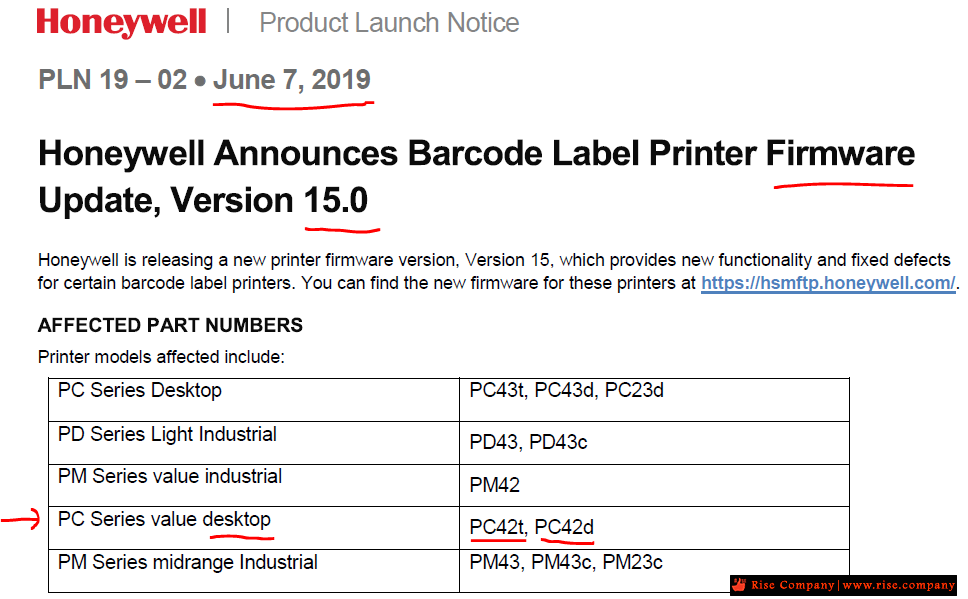Click the word Firmware in headline
This screenshot has height=599, width=968.
[840, 153]
